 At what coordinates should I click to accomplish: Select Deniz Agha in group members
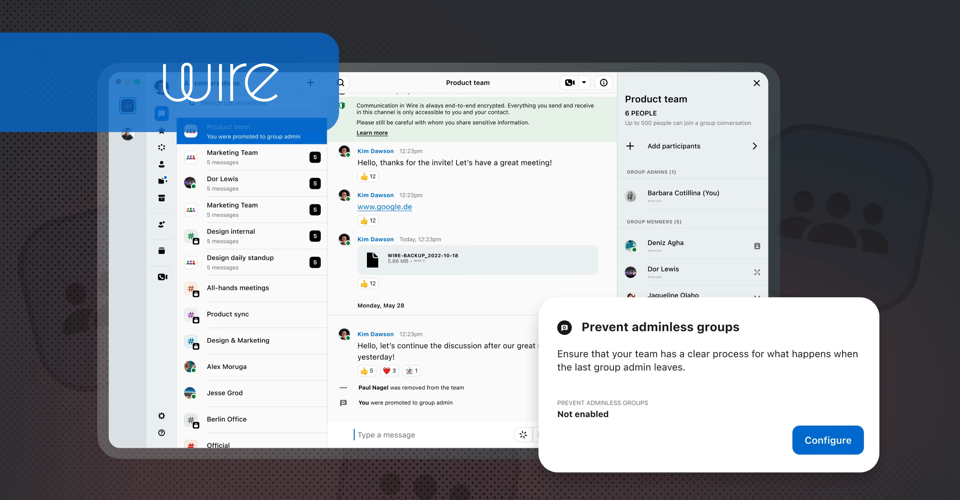[692, 246]
